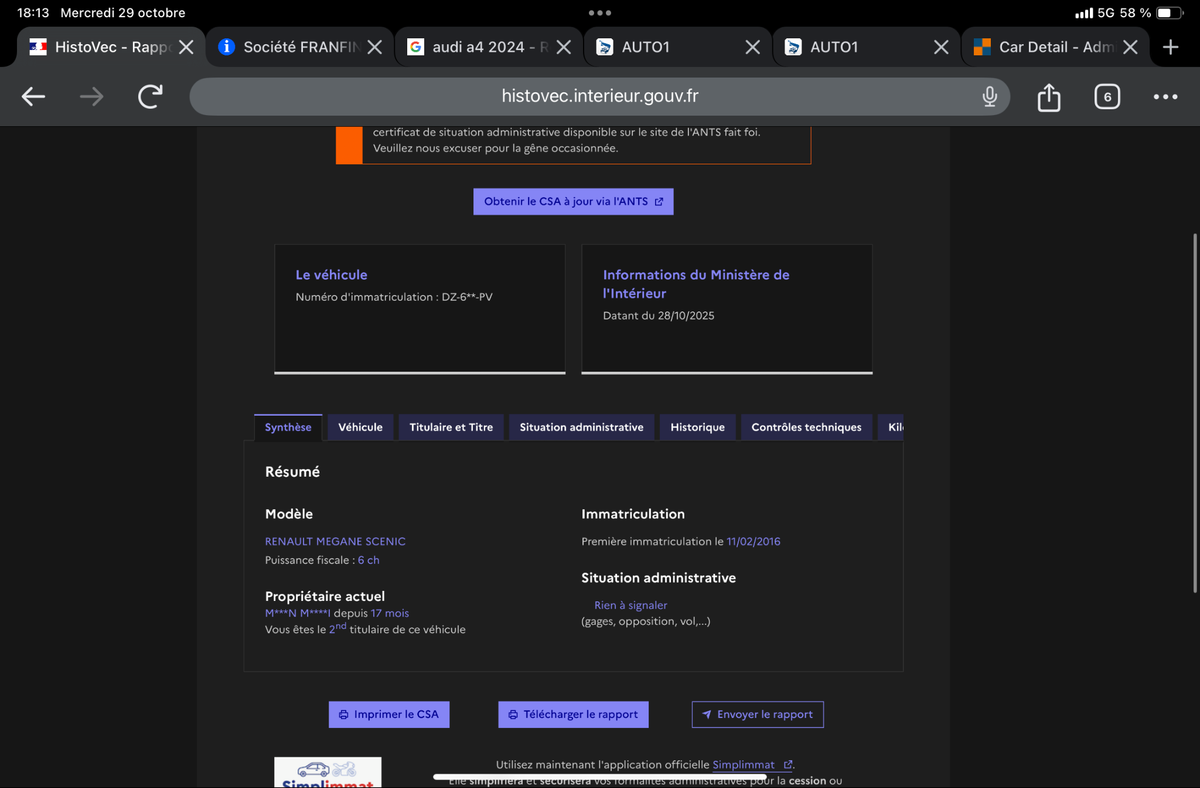Add a new browser tab
Image resolution: width=1200 pixels, height=788 pixels.
[x=1171, y=47]
